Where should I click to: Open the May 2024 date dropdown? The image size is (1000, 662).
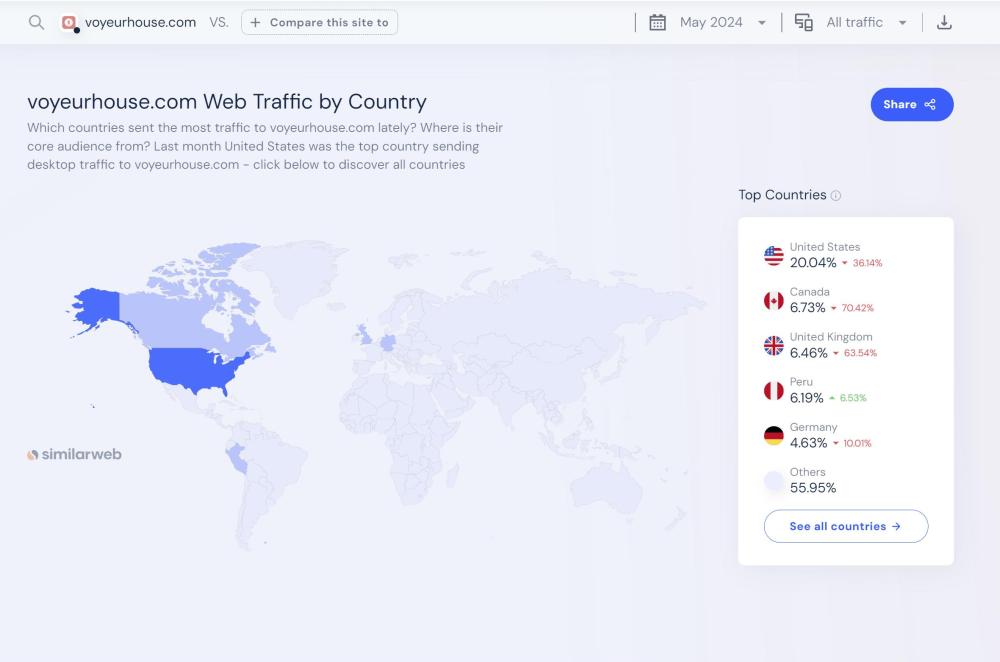(x=722, y=22)
